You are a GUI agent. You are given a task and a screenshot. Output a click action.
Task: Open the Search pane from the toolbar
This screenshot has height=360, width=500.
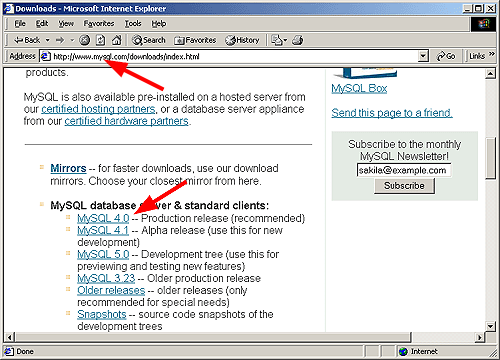pyautogui.click(x=149, y=40)
